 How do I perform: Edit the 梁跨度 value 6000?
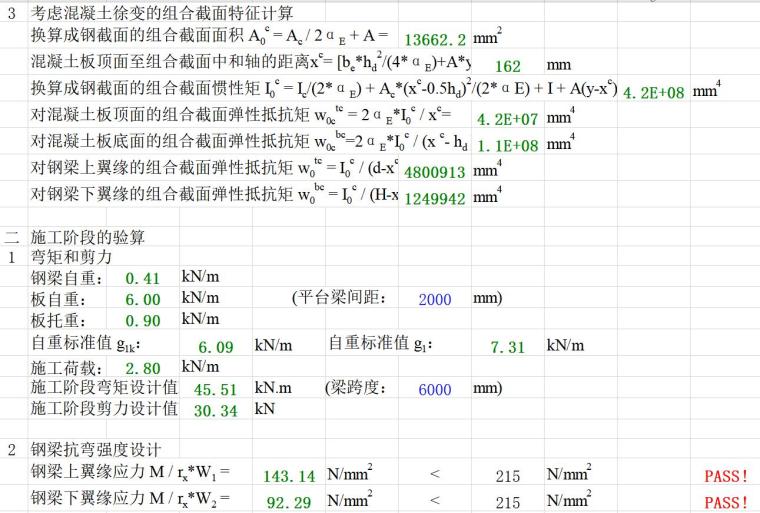point(435,389)
